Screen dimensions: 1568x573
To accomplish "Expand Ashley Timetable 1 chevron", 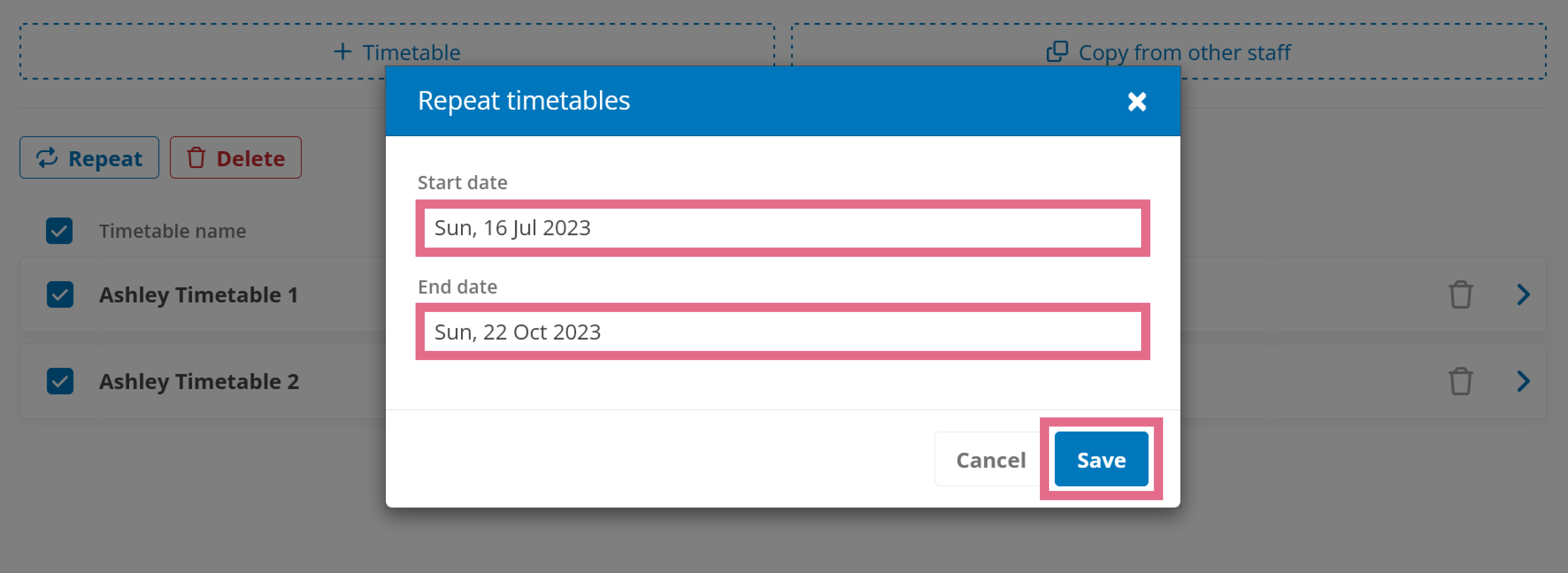I will click(x=1523, y=294).
